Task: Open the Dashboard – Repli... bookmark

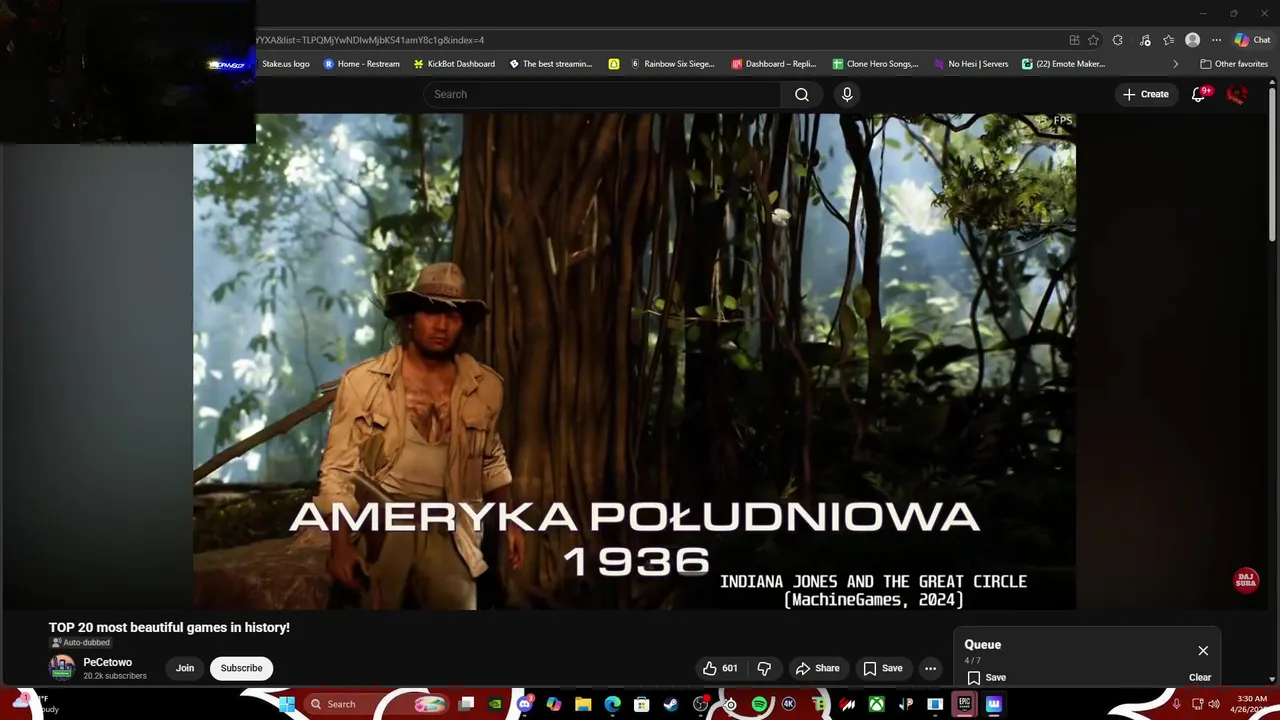Action: [773, 64]
